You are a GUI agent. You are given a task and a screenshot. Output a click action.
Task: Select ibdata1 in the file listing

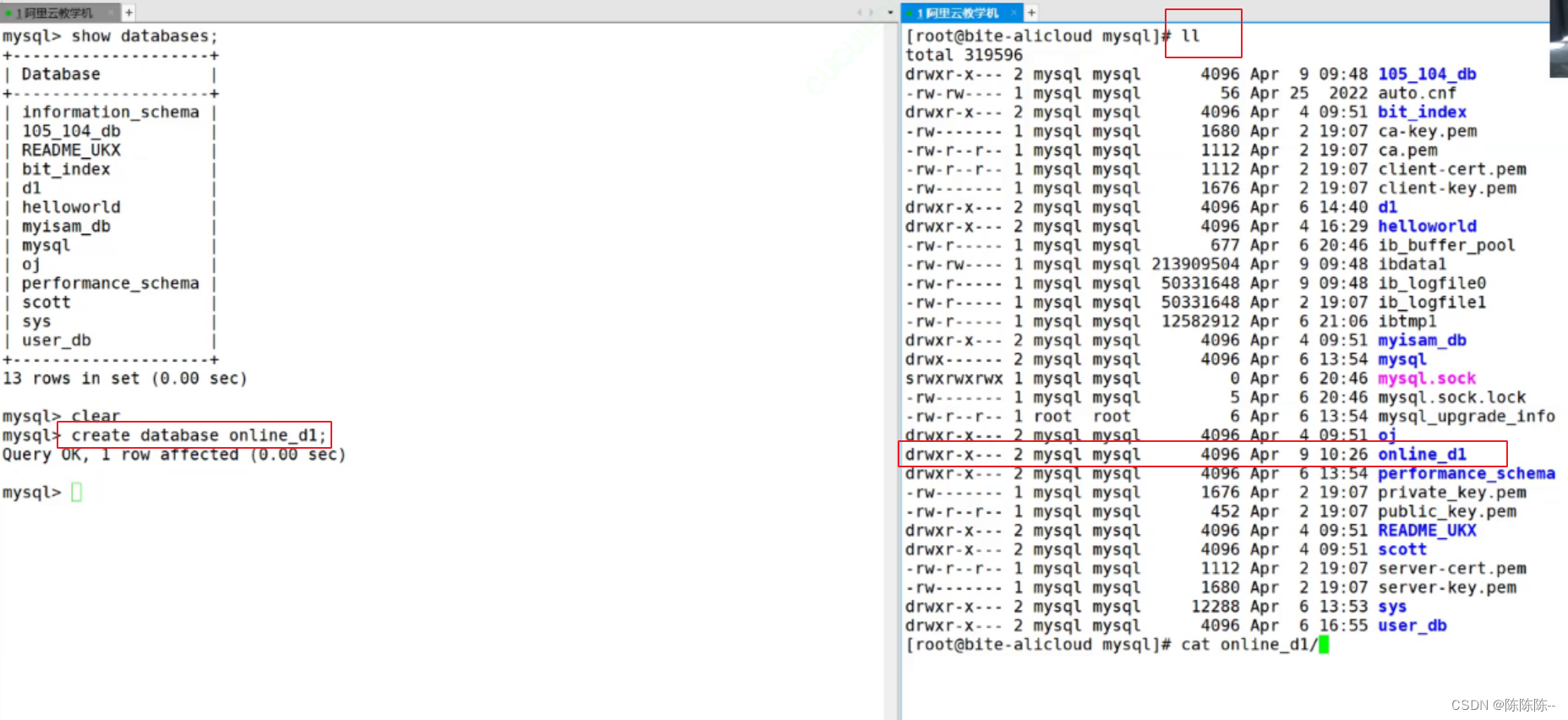coord(1412,265)
